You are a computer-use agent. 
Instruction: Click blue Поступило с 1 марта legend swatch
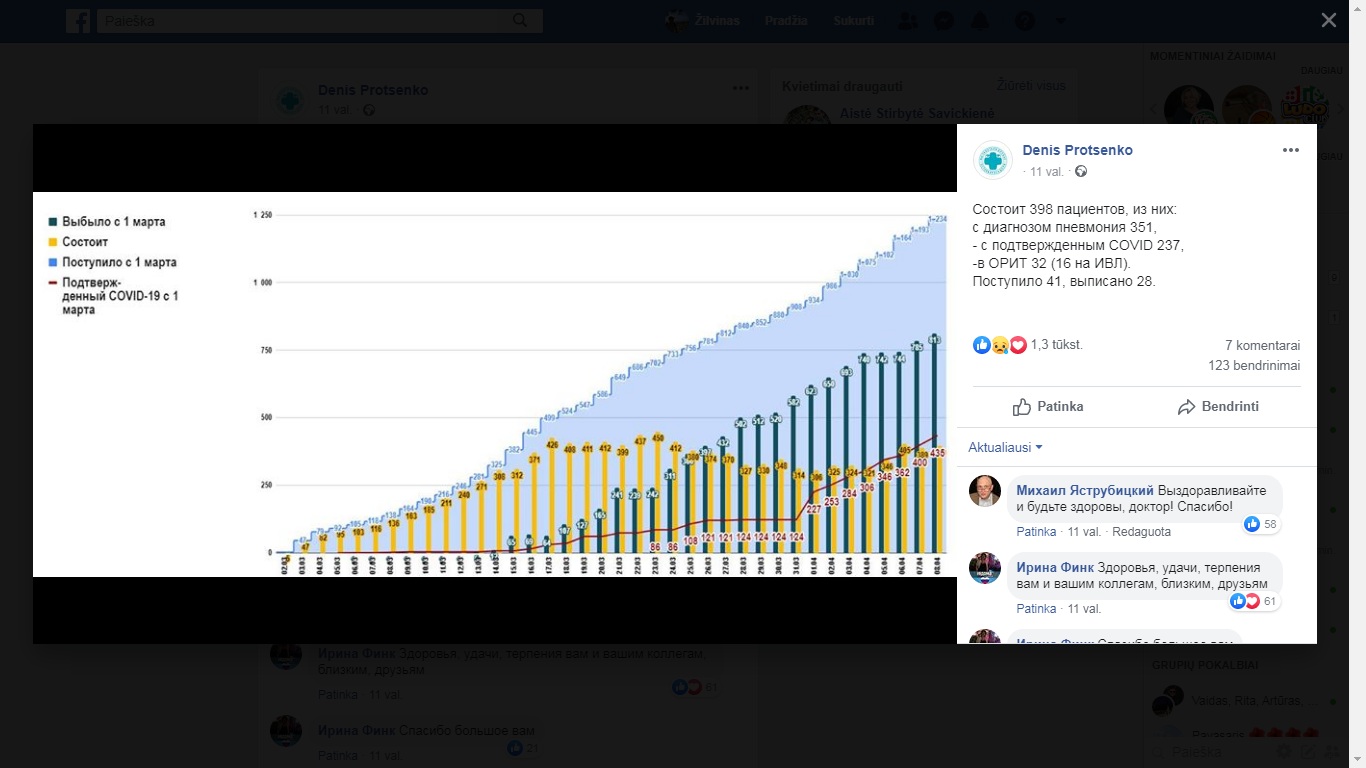(52, 262)
